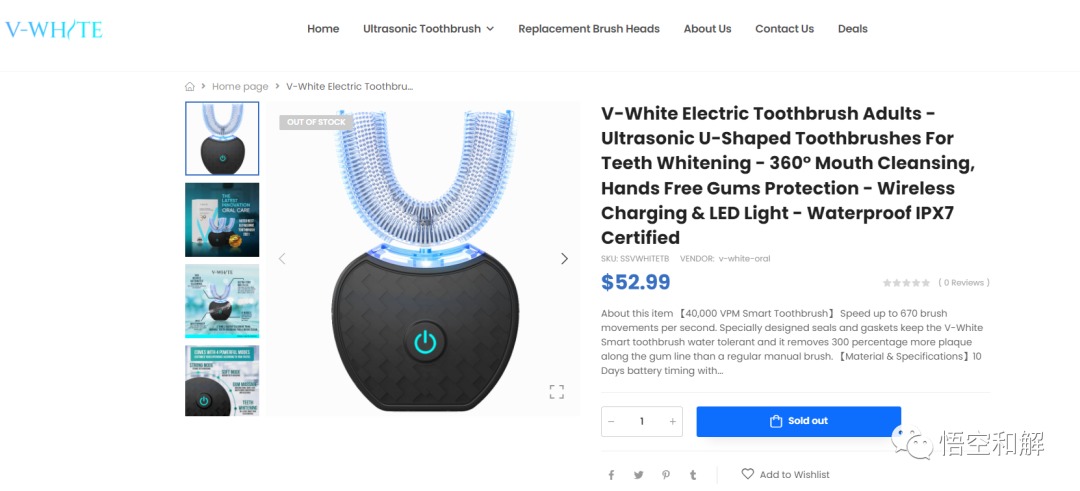Increase quantity with plus button
The height and width of the screenshot is (491, 1080).
click(x=672, y=421)
